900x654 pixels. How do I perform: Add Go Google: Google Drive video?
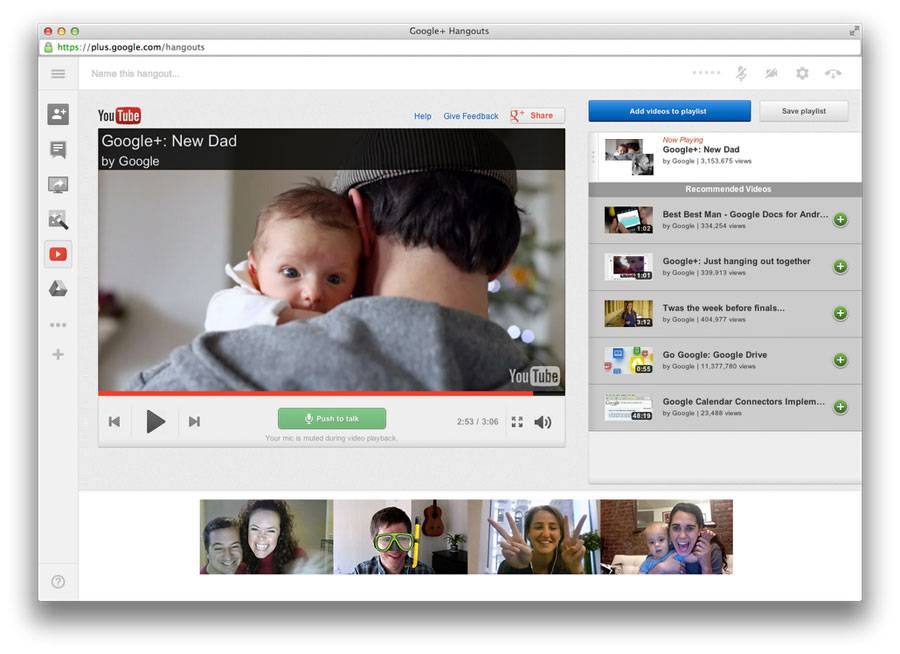pos(840,360)
